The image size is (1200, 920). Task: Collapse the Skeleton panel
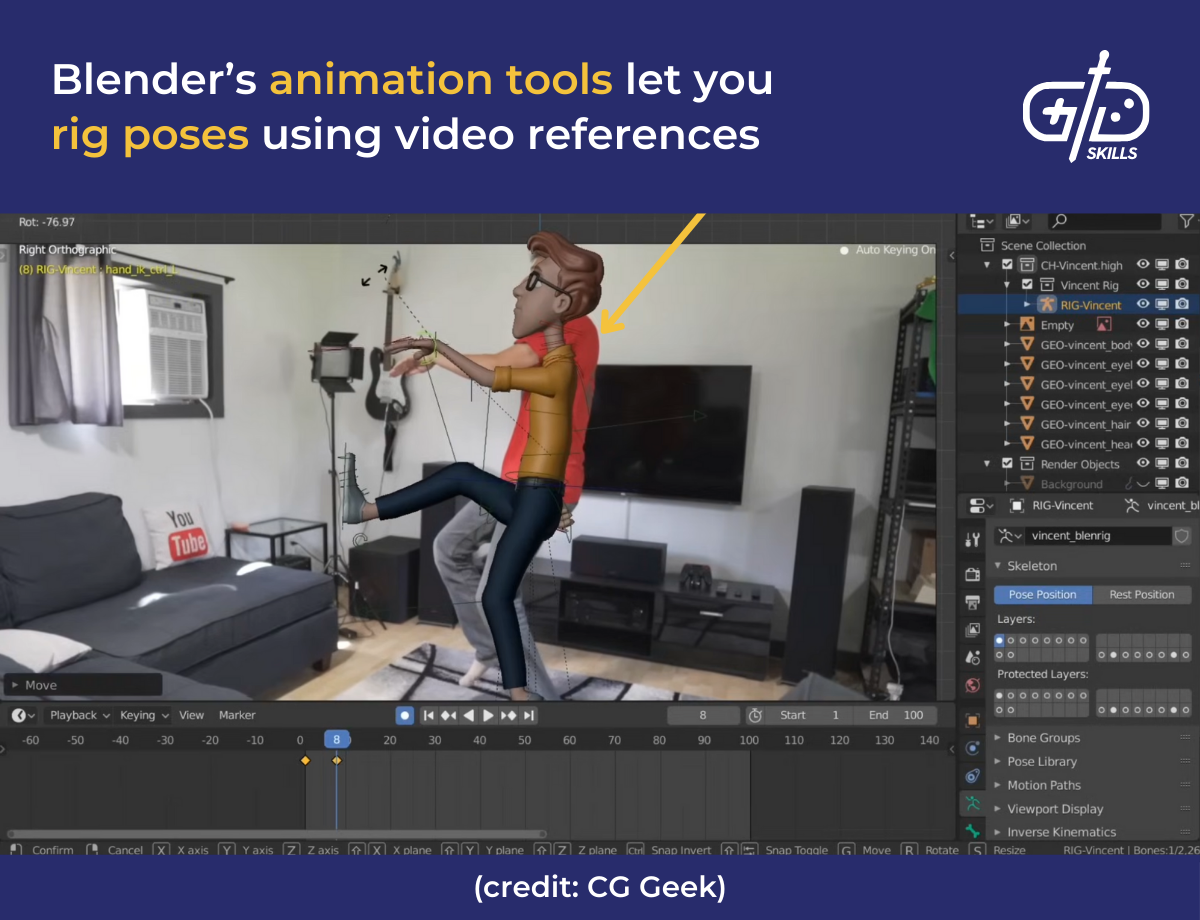tap(1000, 565)
